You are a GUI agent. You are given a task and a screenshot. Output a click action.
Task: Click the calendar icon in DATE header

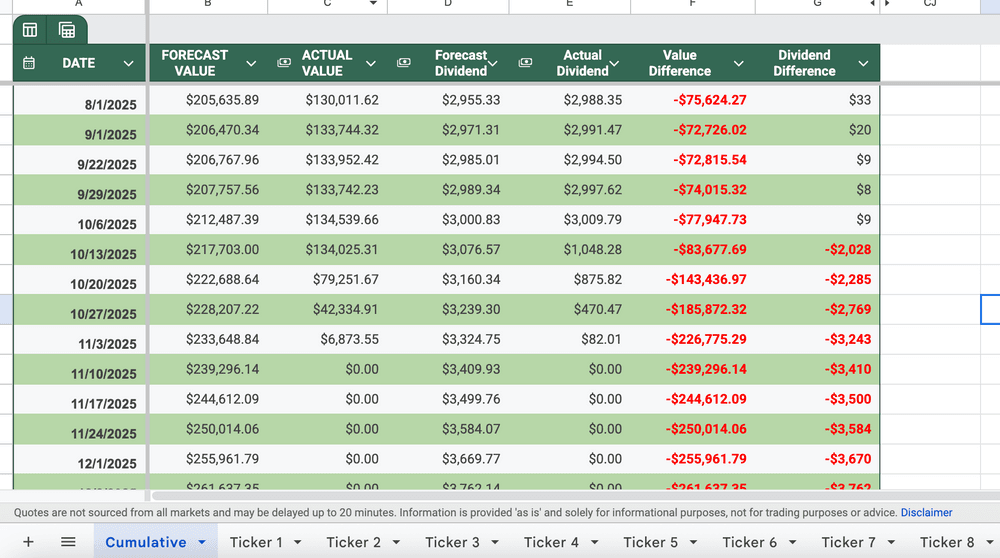tap(29, 63)
